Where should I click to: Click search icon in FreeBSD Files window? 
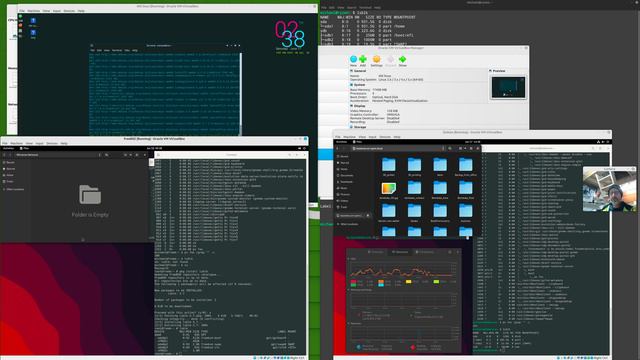coord(107,155)
